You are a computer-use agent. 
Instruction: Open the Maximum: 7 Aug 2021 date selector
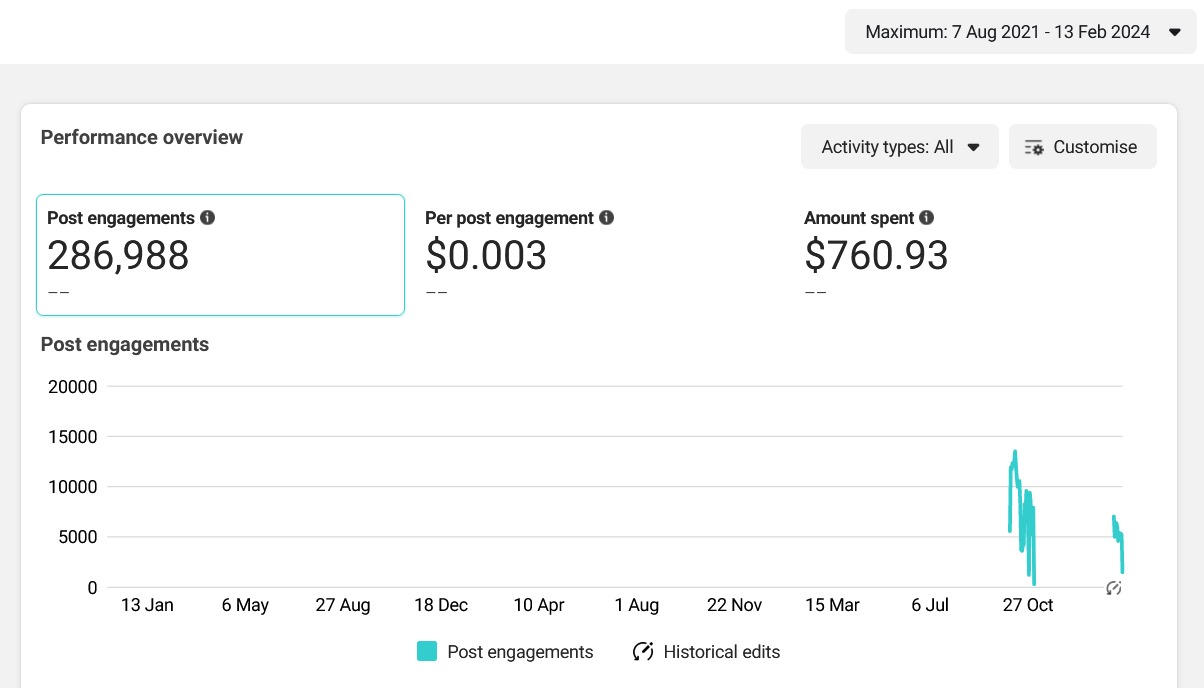[1007, 32]
